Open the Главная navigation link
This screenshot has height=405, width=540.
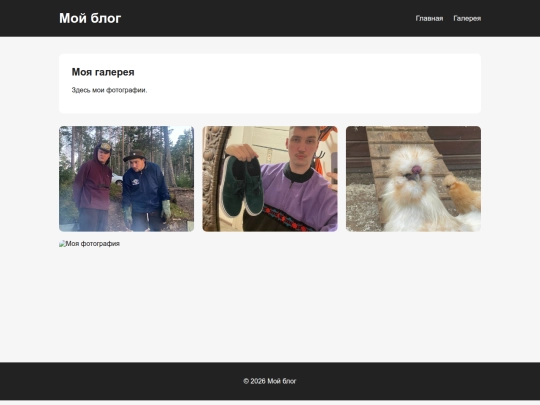(x=429, y=18)
